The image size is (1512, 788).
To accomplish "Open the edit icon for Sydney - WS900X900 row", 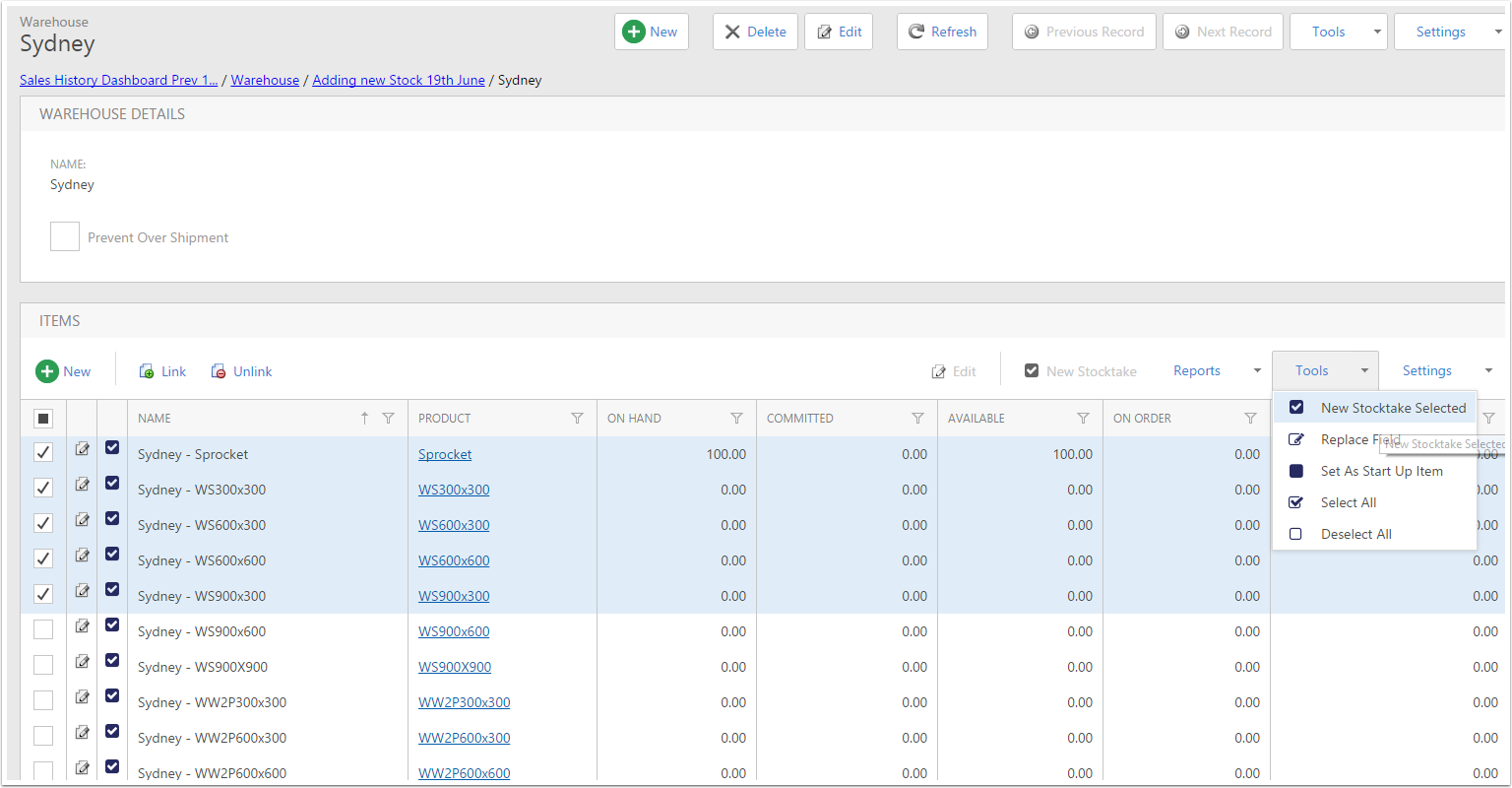I will (x=83, y=662).
